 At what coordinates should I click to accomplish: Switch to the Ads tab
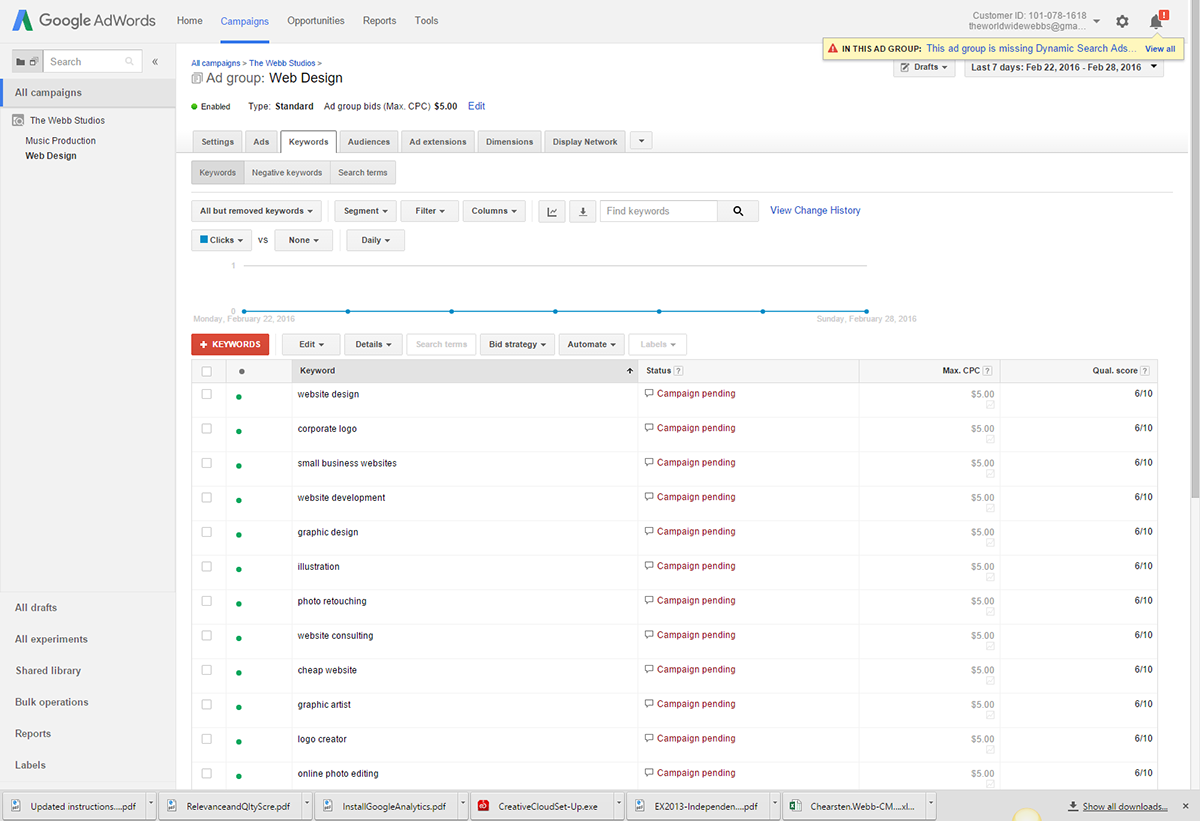261,142
